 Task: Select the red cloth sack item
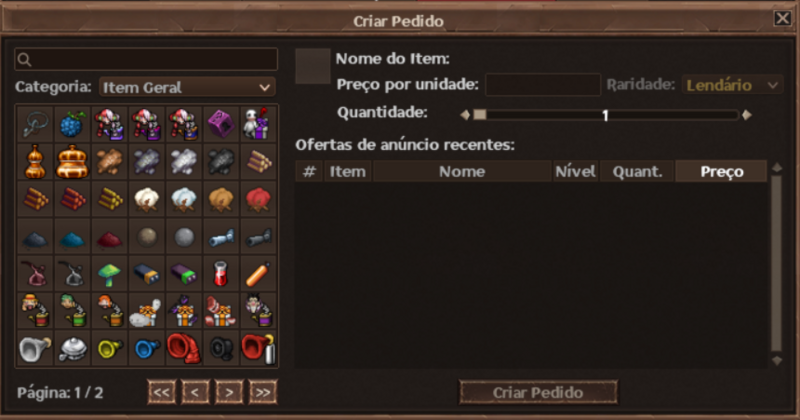[x=258, y=199]
